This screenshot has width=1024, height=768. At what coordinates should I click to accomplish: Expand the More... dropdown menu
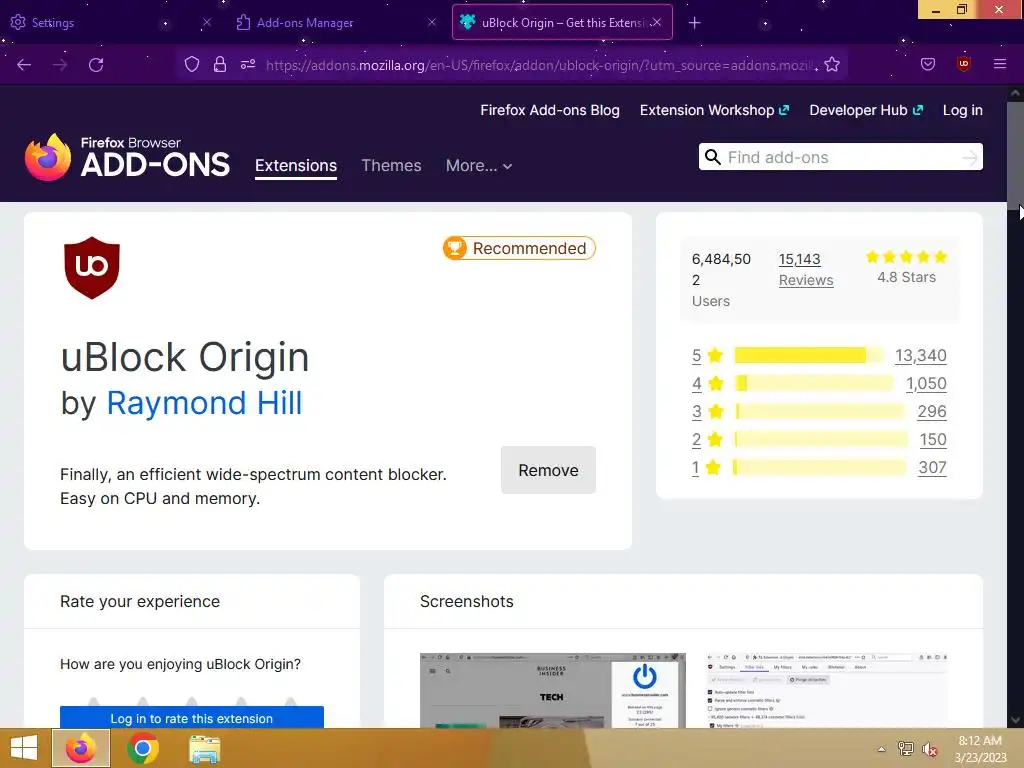479,165
